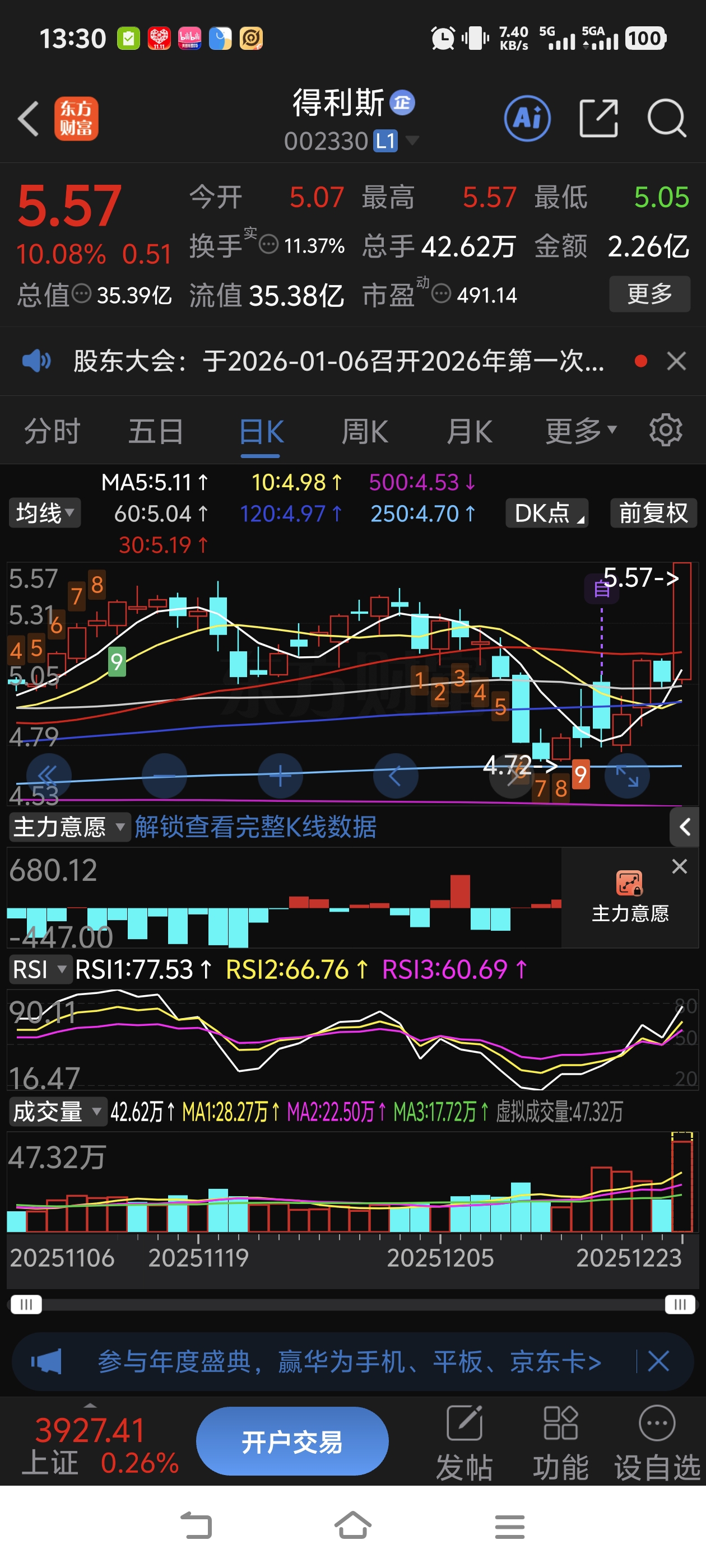The height and width of the screenshot is (1568, 706).
Task: Tap 设自选 add to watchlist
Action: coord(657,1443)
